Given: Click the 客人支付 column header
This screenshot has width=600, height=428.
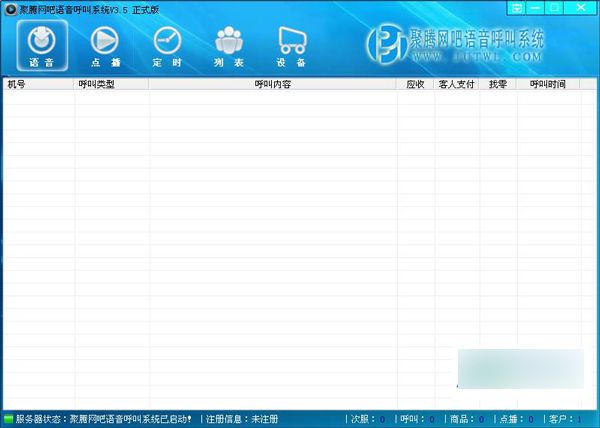Looking at the screenshot, I should [456, 84].
